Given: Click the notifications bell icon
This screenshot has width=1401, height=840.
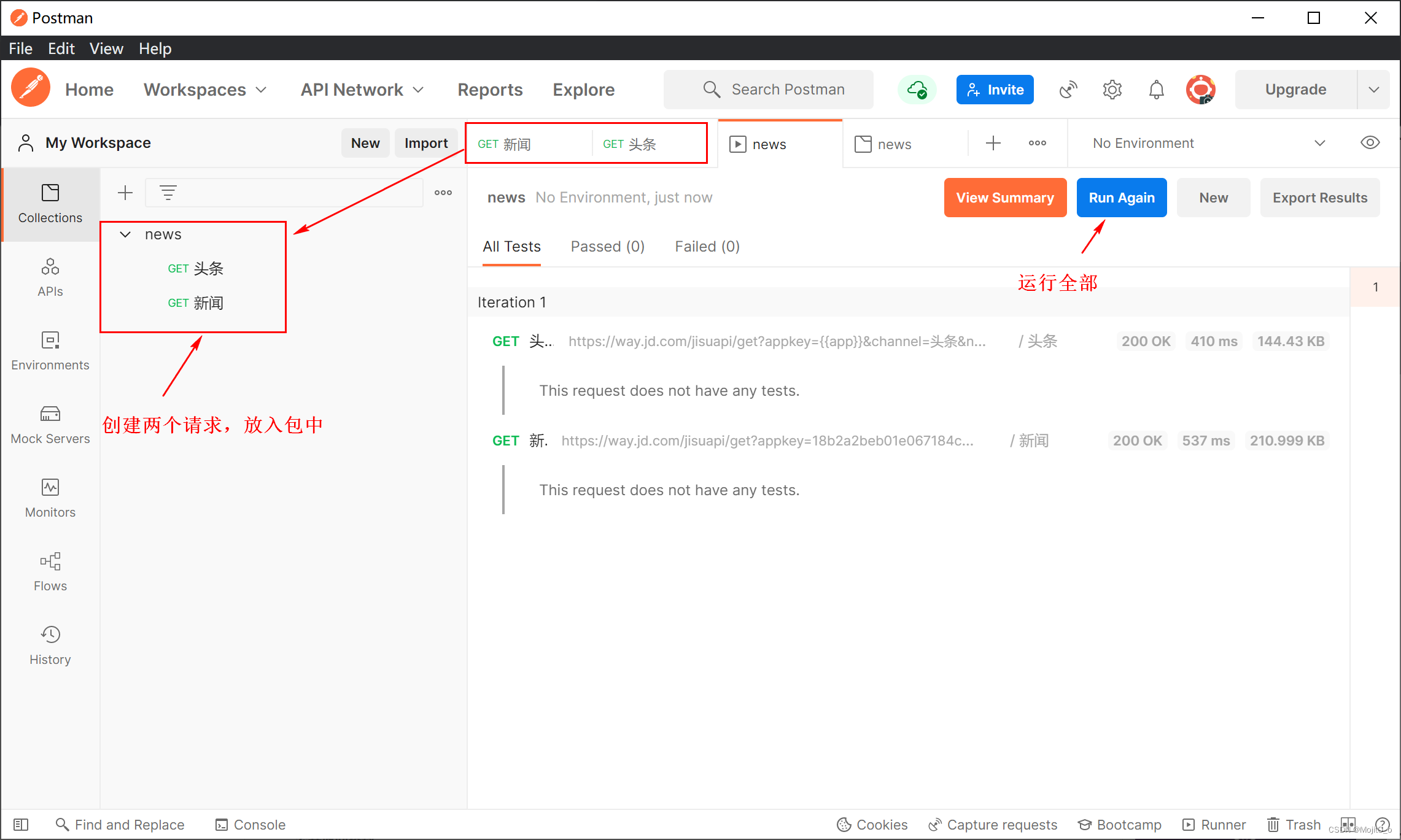Looking at the screenshot, I should (1156, 90).
